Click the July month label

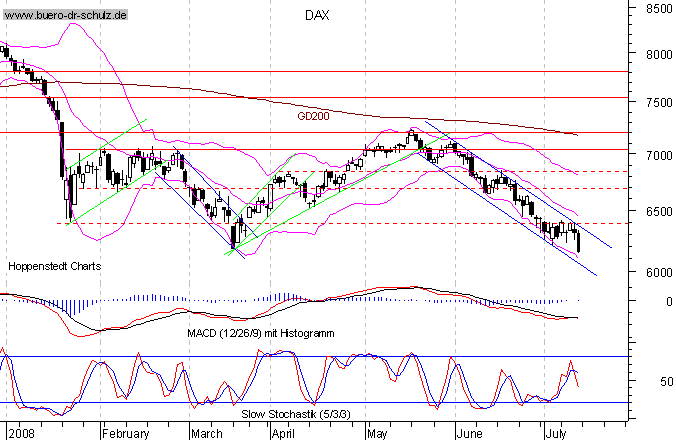(x=556, y=433)
